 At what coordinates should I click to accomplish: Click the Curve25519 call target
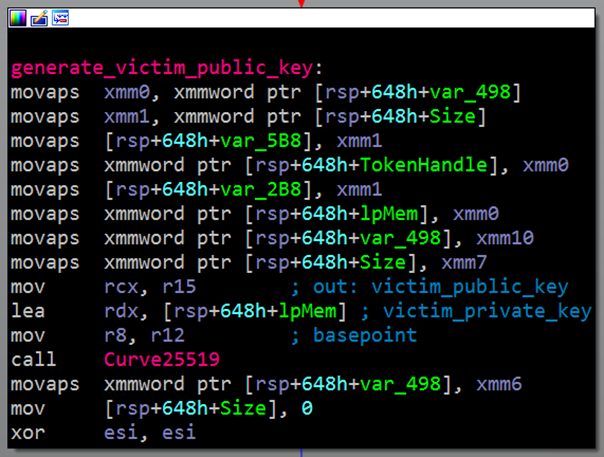point(162,360)
